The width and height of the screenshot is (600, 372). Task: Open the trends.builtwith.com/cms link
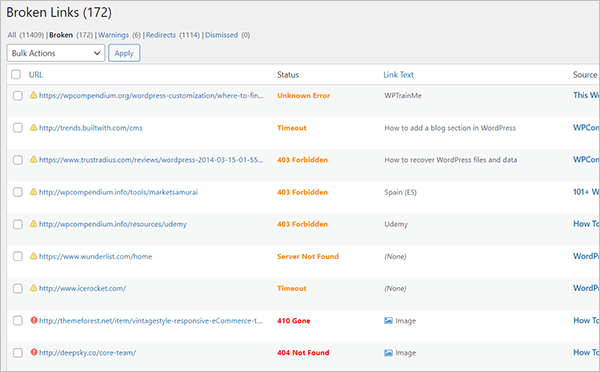tap(91, 128)
